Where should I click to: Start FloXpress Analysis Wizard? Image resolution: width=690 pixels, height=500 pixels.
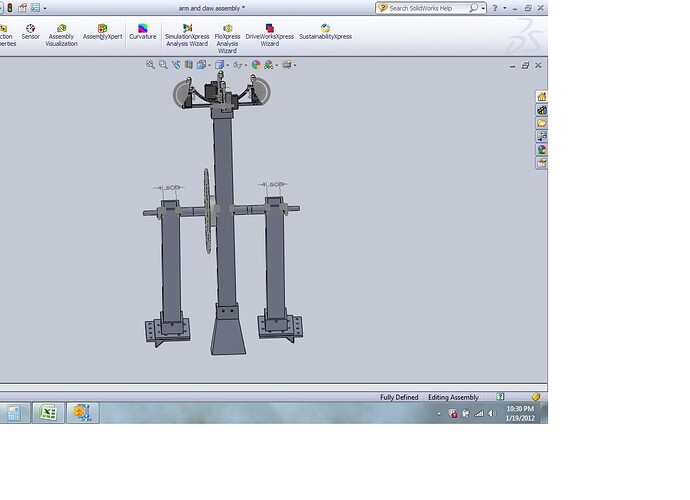point(228,39)
